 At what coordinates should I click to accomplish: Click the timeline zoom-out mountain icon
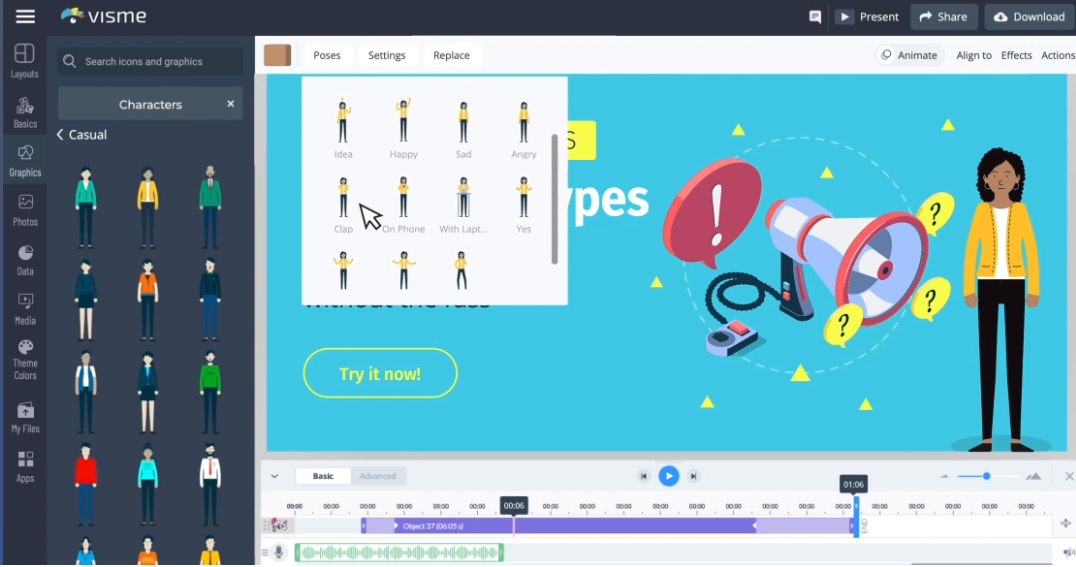(x=944, y=476)
